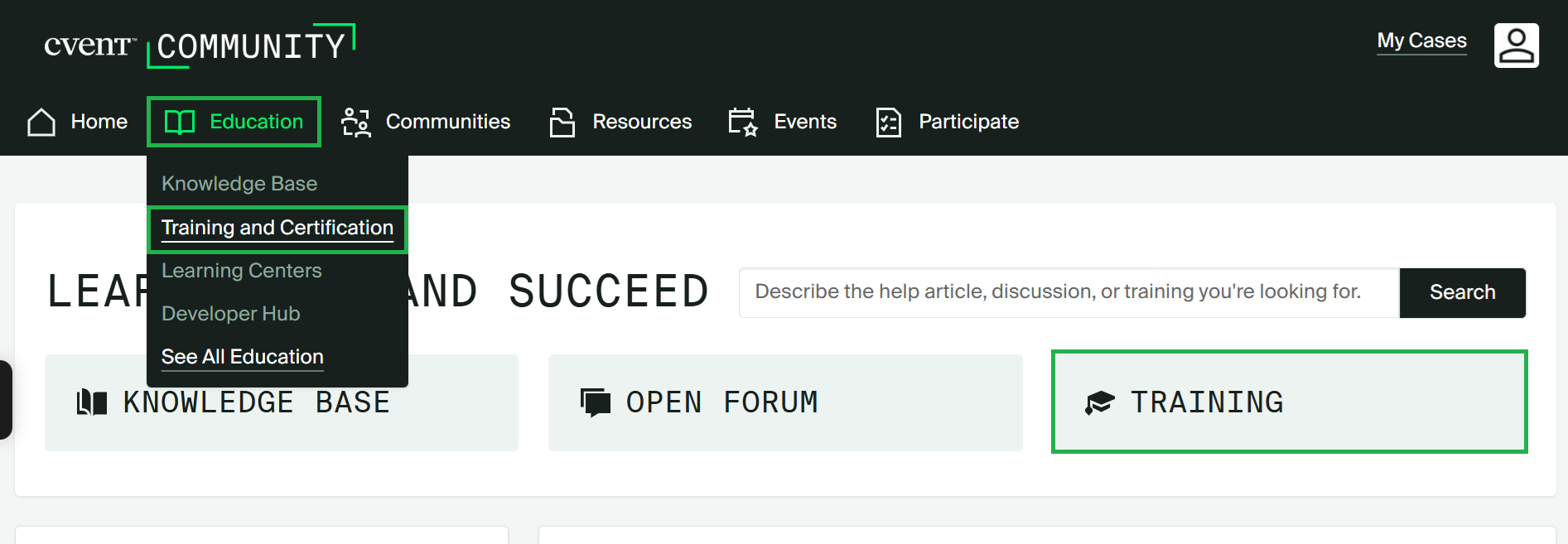This screenshot has height=544, width=1568.
Task: Click the dark tab on the left edge
Action: click(x=6, y=399)
